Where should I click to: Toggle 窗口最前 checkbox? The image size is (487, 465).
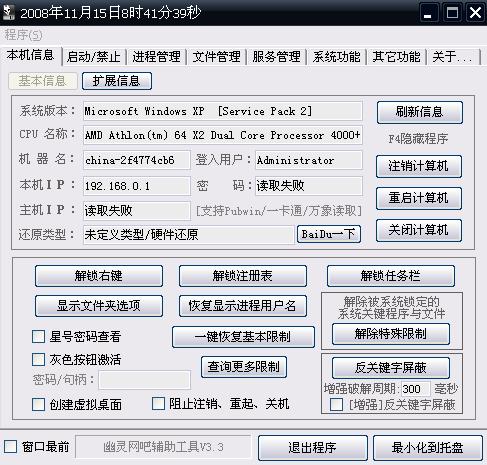(x=10, y=447)
